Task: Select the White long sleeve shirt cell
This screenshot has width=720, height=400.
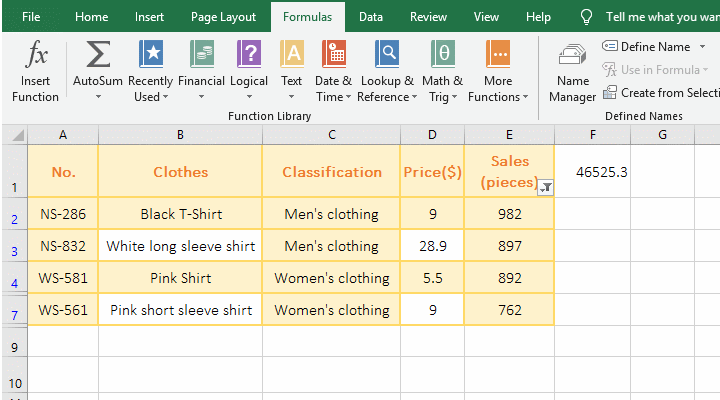Action: click(180, 246)
